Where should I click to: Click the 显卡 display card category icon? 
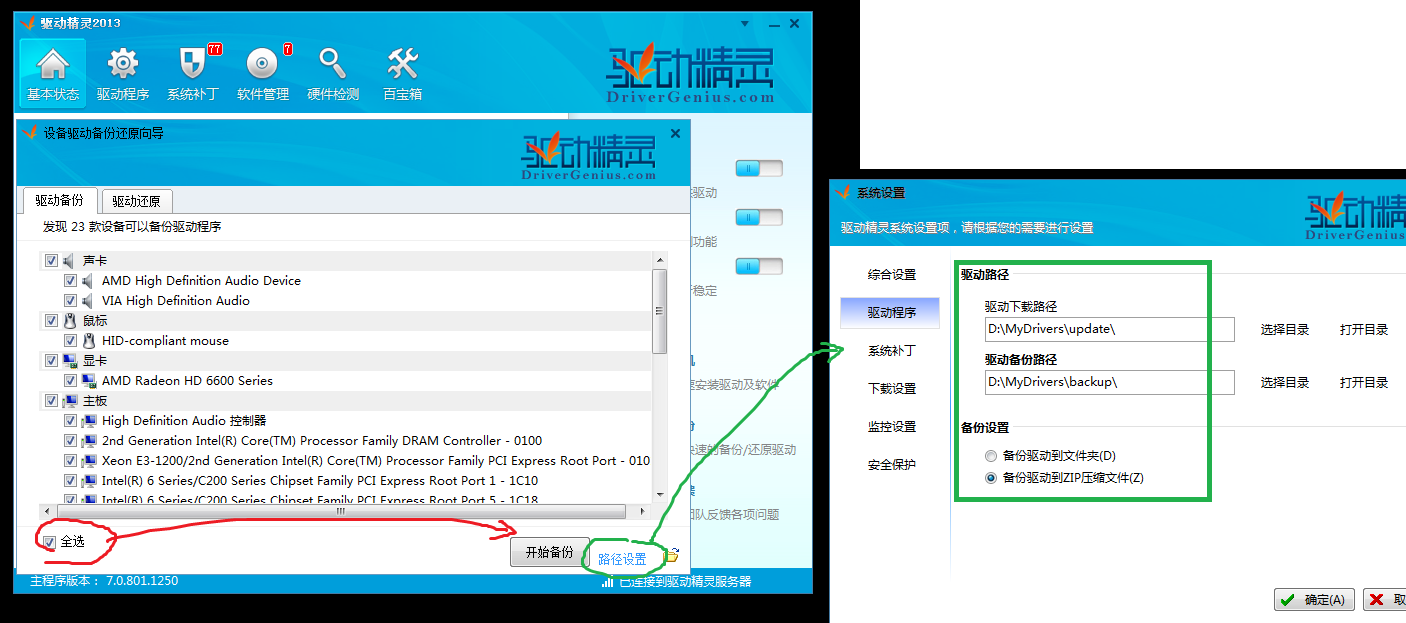coord(69,361)
